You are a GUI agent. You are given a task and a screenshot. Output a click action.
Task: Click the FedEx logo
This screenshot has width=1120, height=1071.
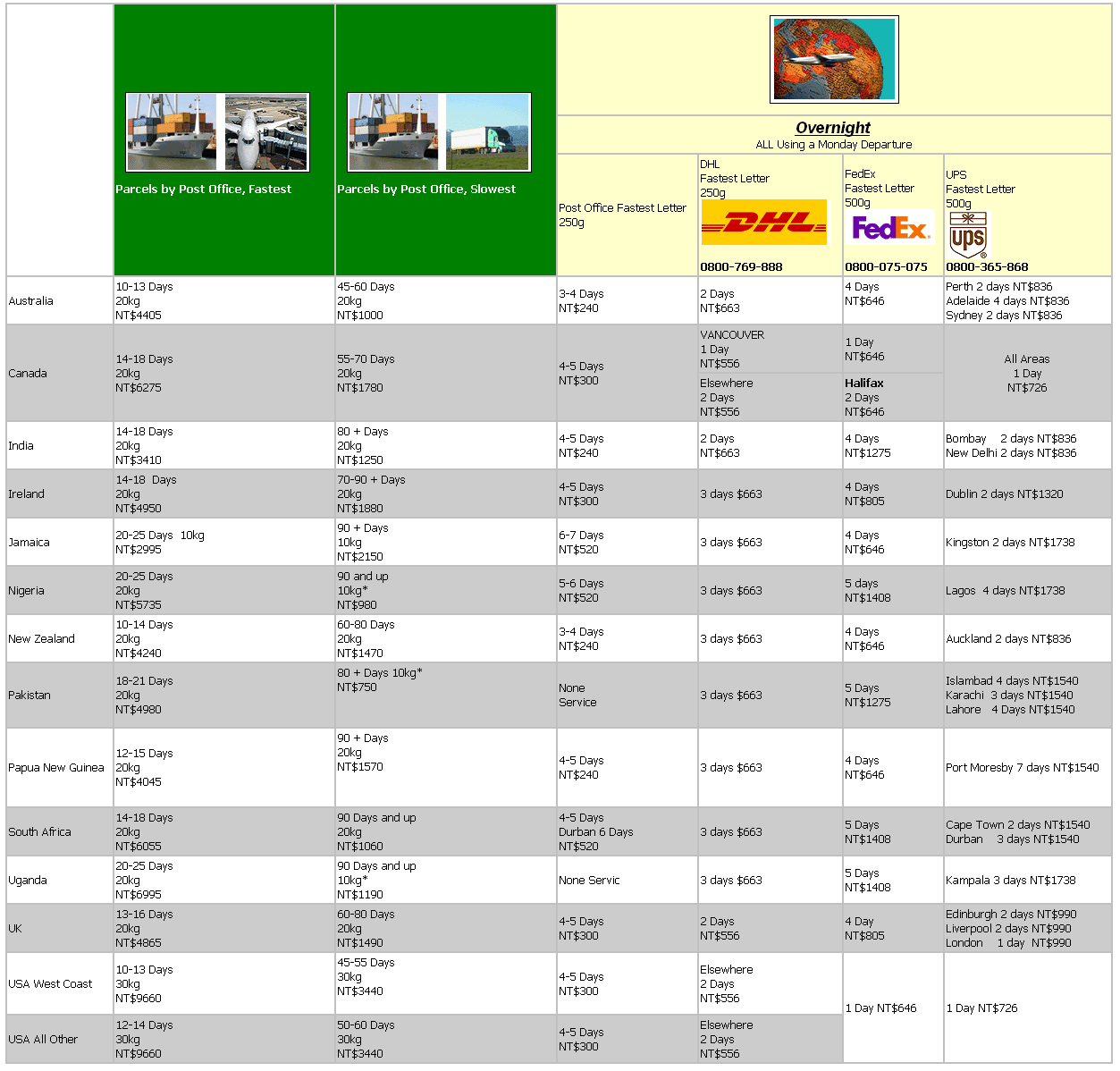[890, 229]
